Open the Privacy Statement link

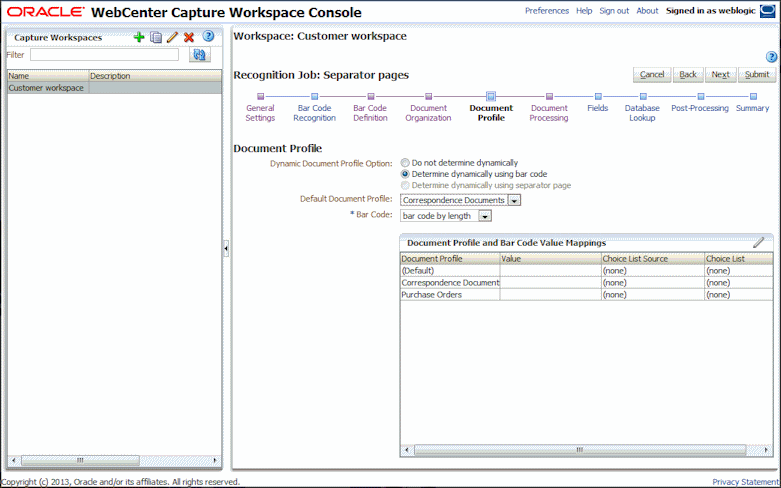click(x=745, y=482)
